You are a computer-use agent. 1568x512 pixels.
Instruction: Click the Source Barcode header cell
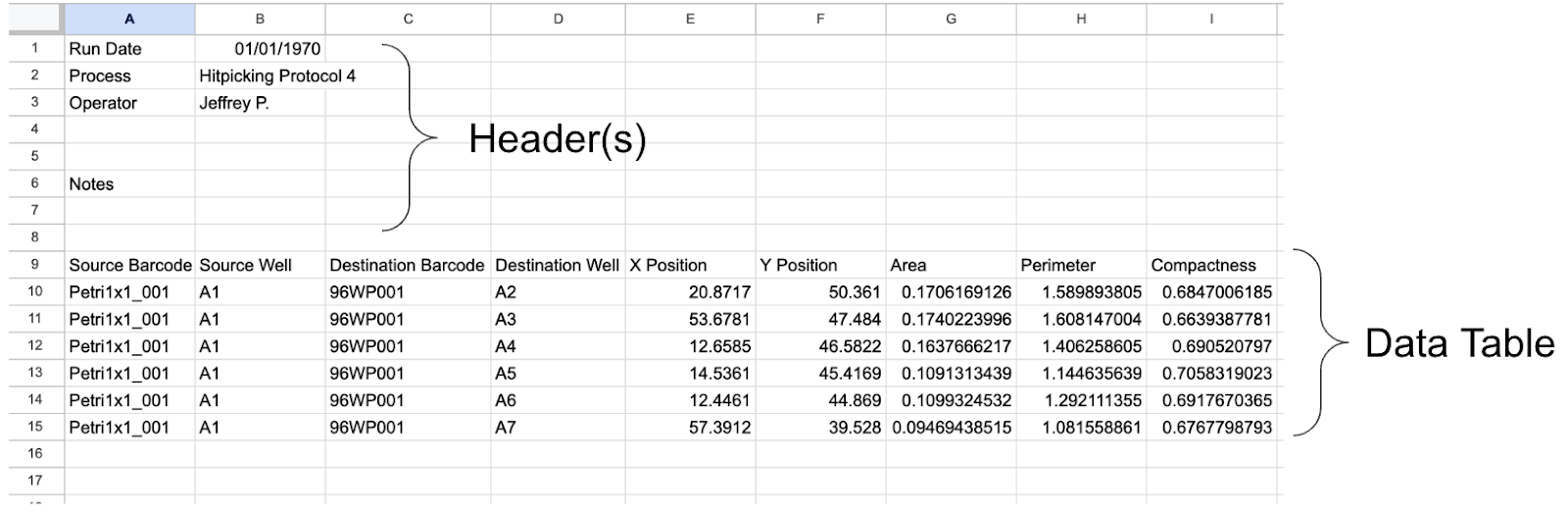coord(129,265)
